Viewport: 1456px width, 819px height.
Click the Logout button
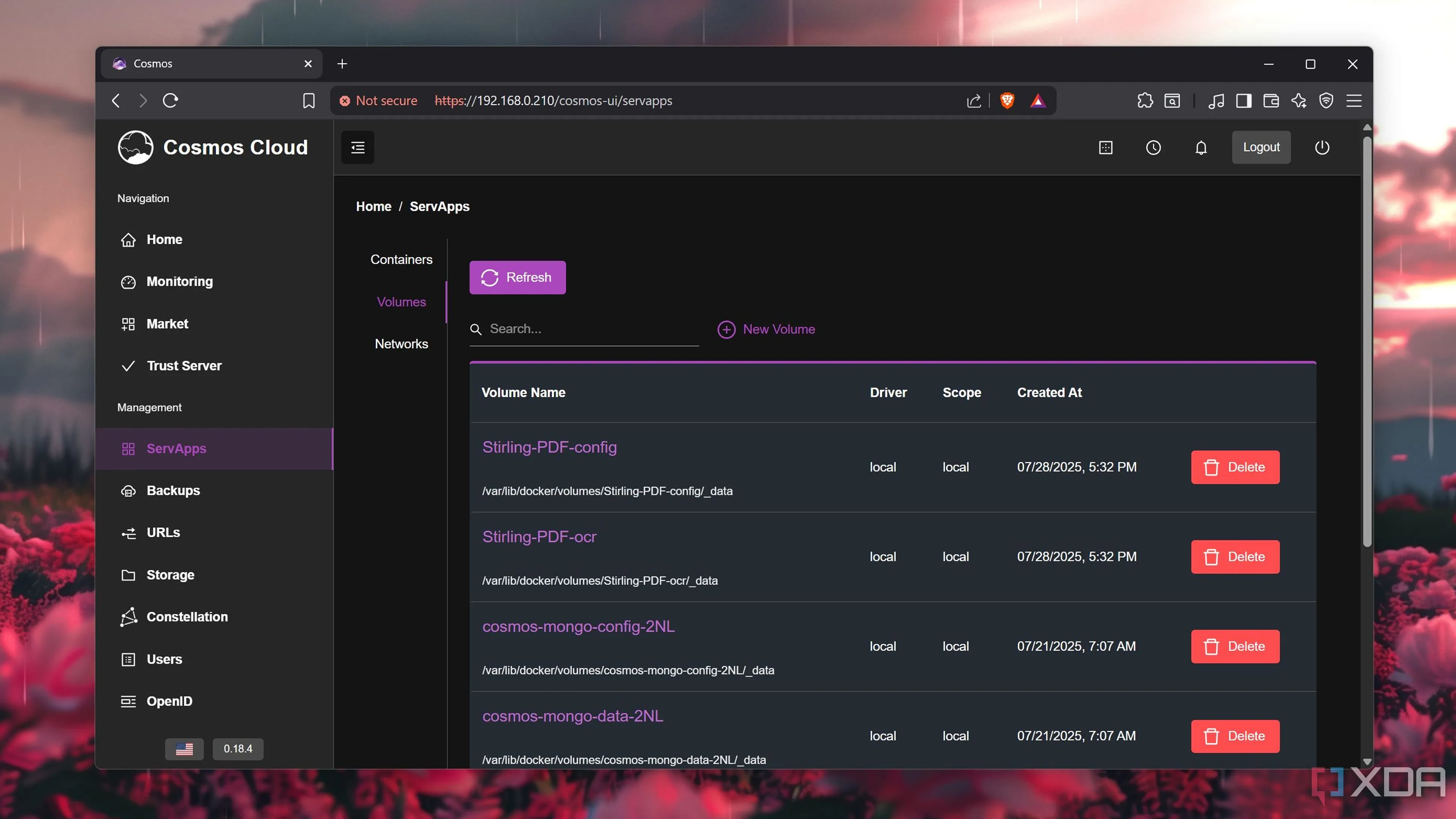pos(1261,147)
